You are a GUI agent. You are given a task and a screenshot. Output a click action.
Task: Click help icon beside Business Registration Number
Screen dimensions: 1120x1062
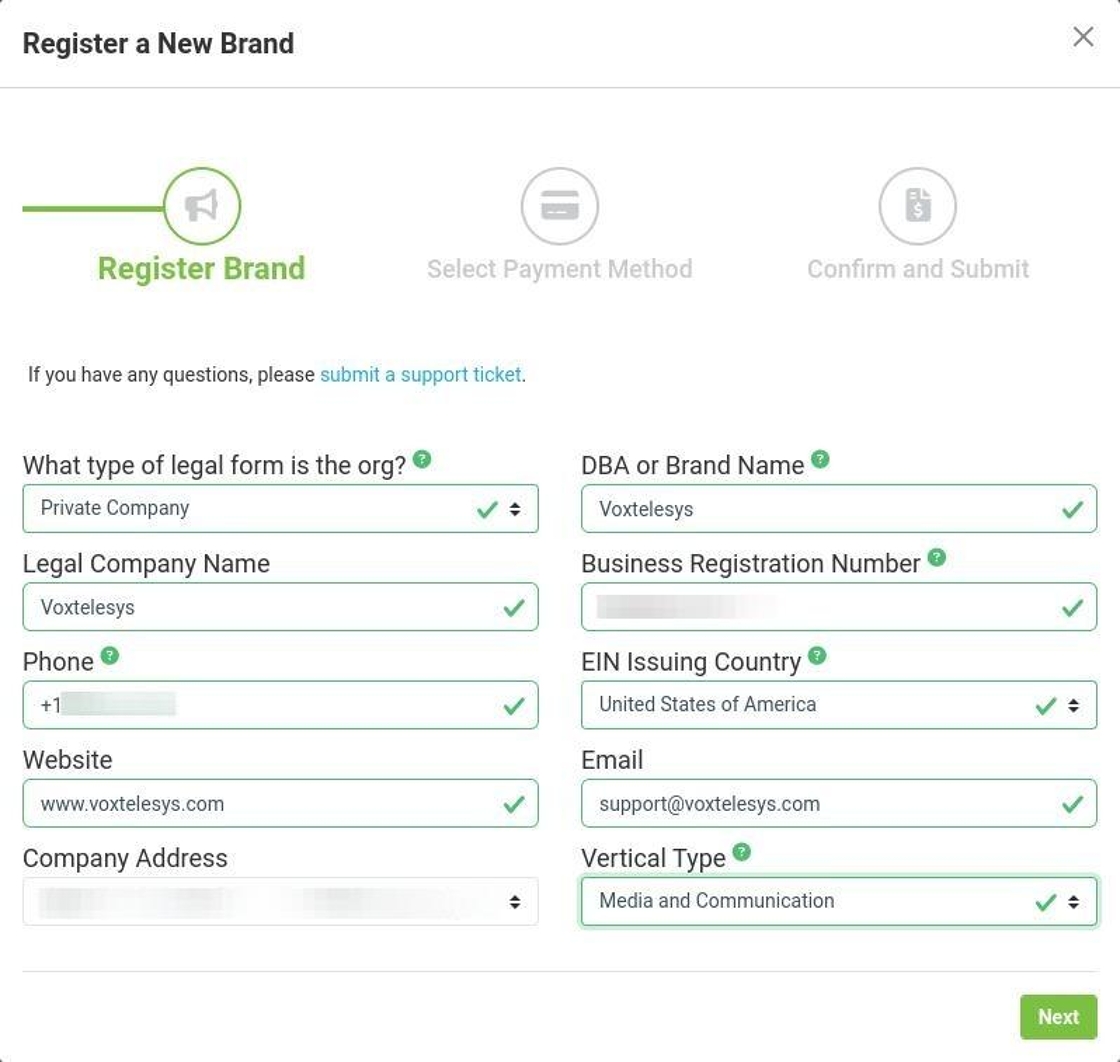point(936,557)
